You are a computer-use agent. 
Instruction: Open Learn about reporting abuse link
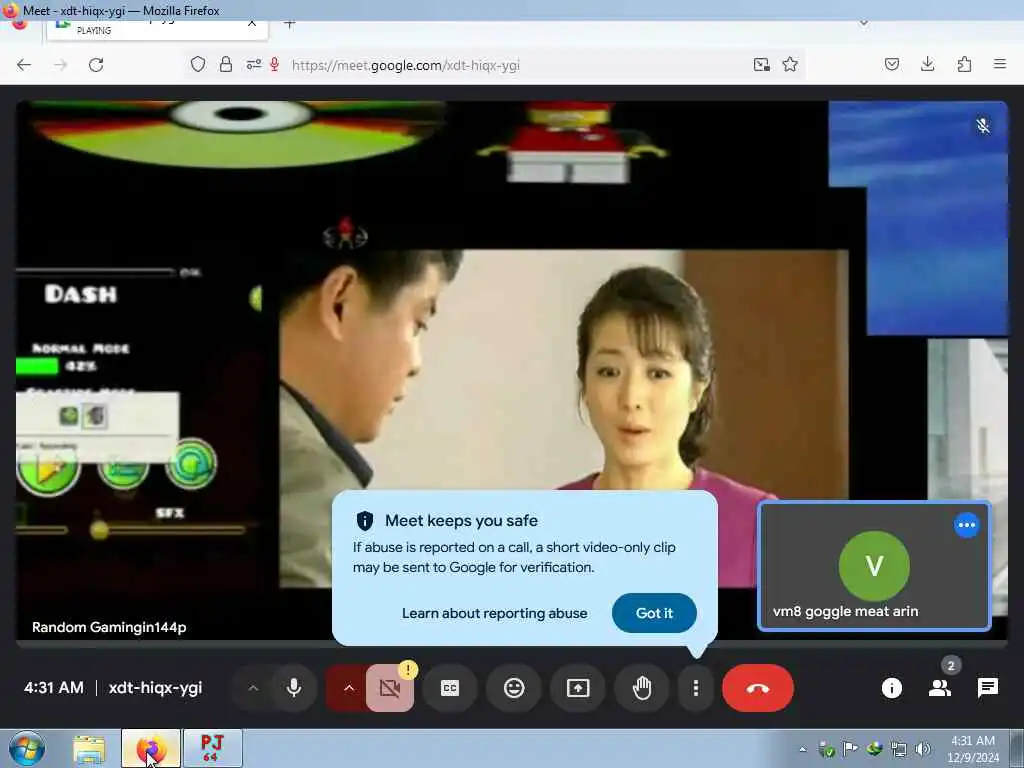coord(494,613)
